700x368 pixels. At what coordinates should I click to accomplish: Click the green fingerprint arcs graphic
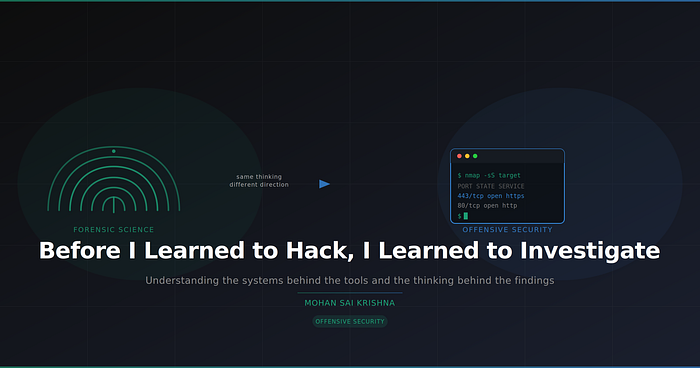pyautogui.click(x=114, y=179)
